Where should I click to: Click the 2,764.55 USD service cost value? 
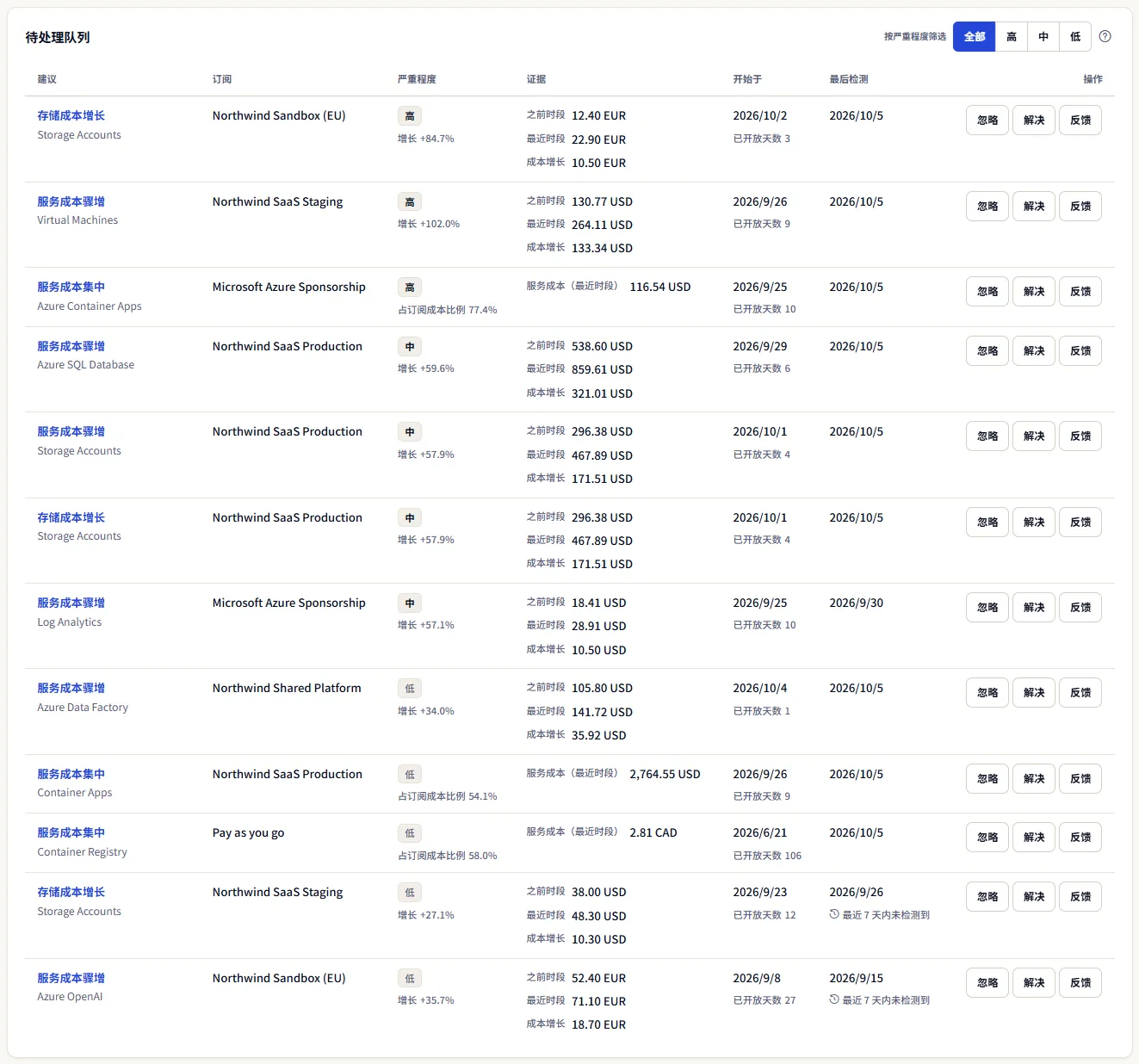coord(665,774)
